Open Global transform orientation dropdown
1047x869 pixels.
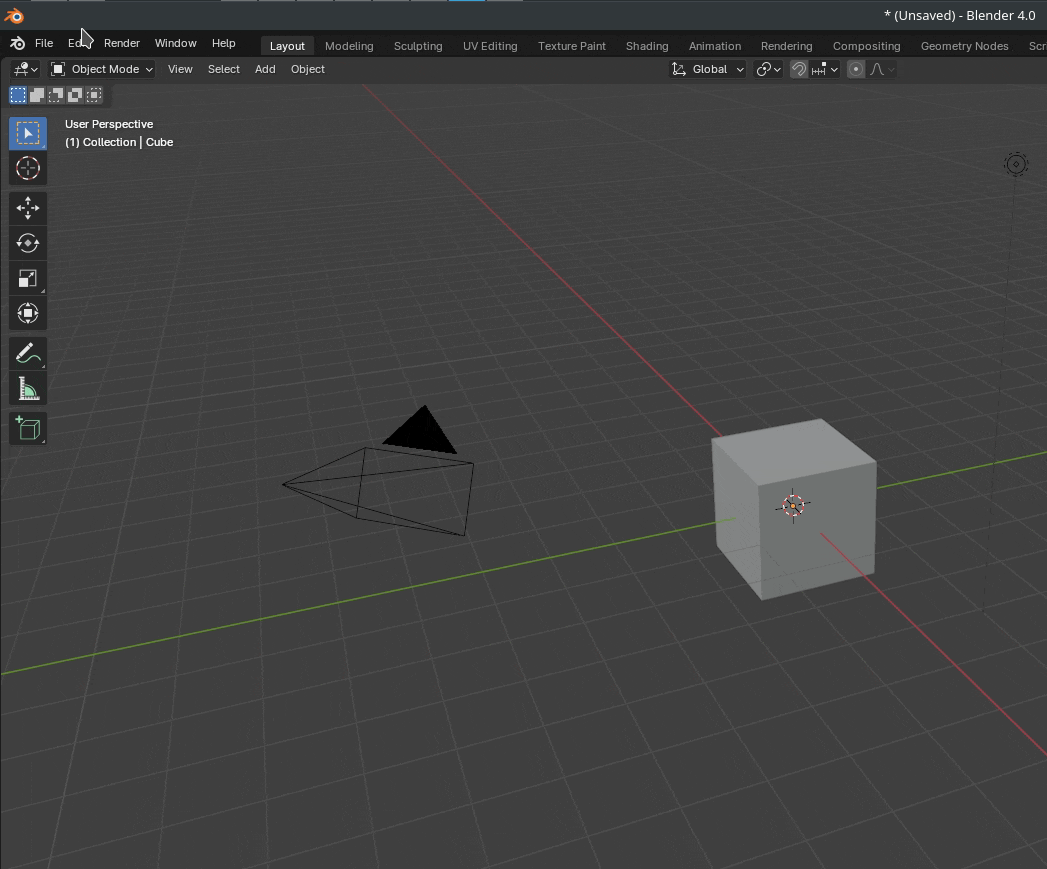tap(708, 69)
